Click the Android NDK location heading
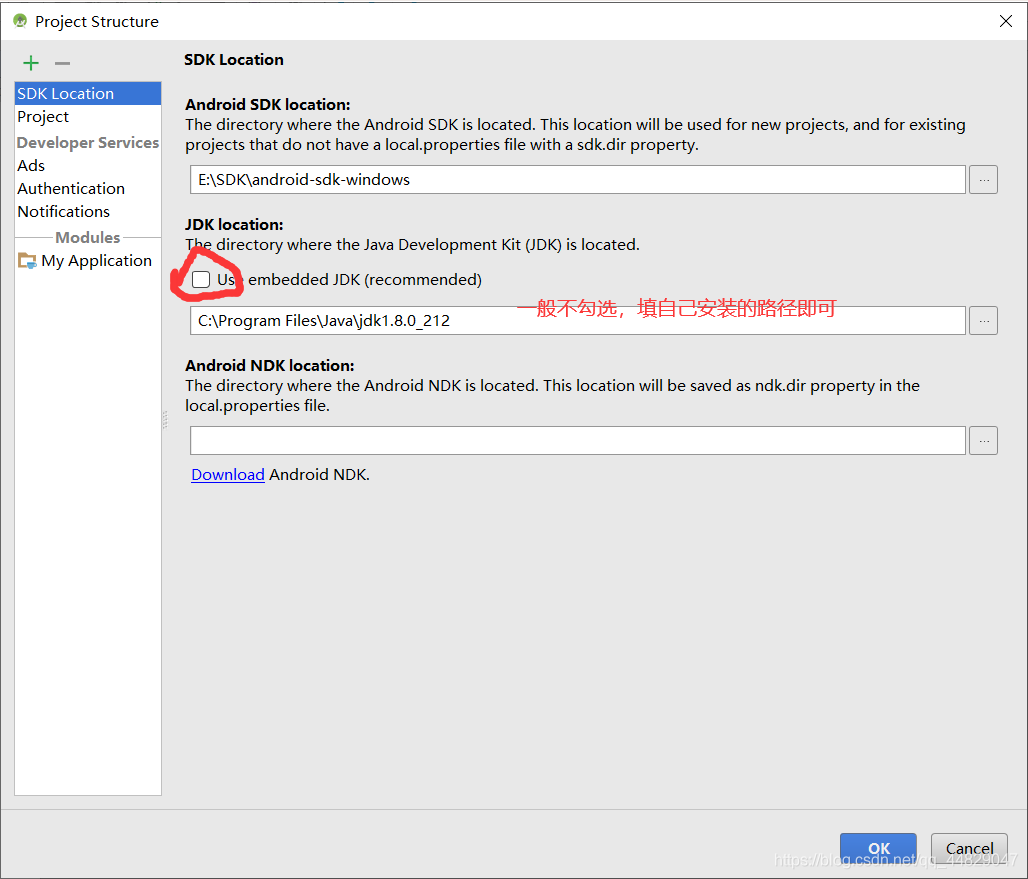The height and width of the screenshot is (879, 1028). coord(269,365)
